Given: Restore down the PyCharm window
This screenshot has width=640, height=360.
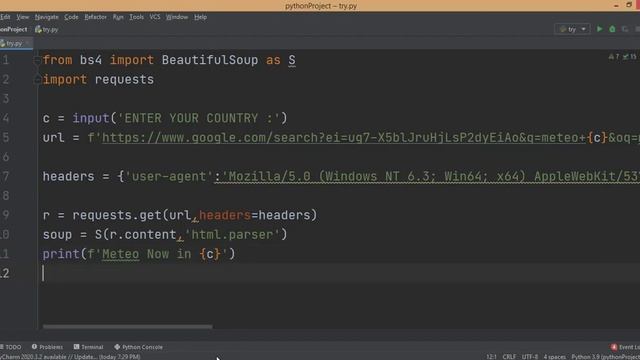Looking at the screenshot, I should point(629,5).
